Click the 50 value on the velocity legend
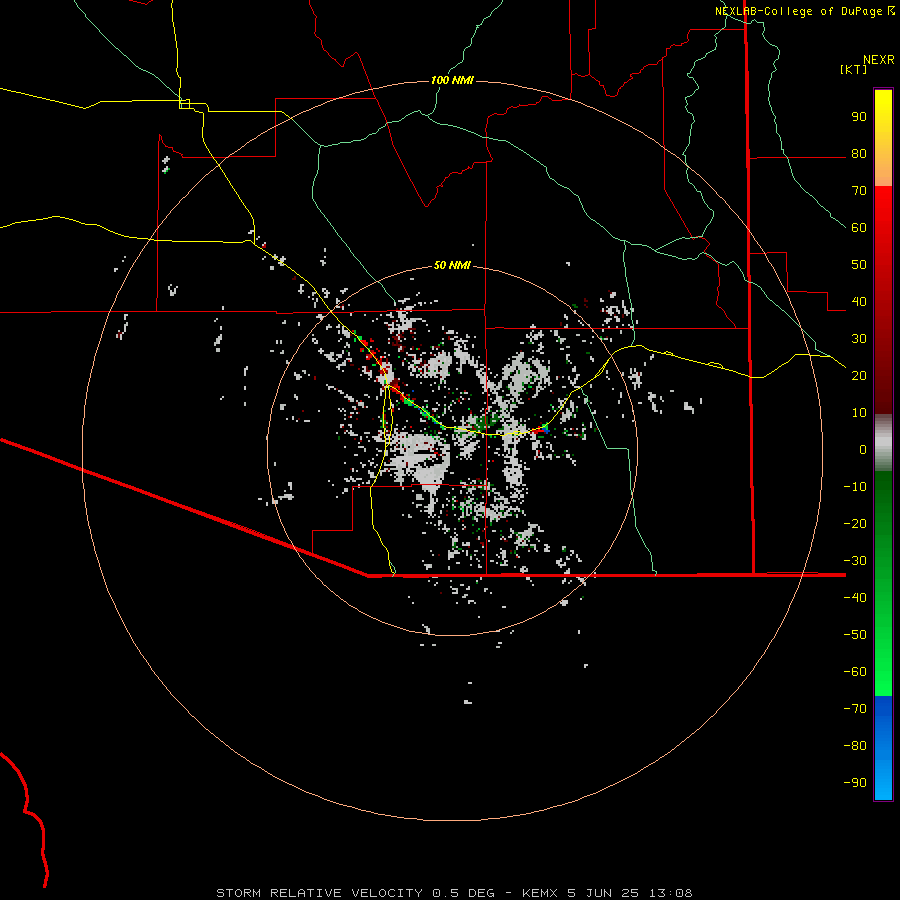The image size is (900, 900). coord(859,265)
